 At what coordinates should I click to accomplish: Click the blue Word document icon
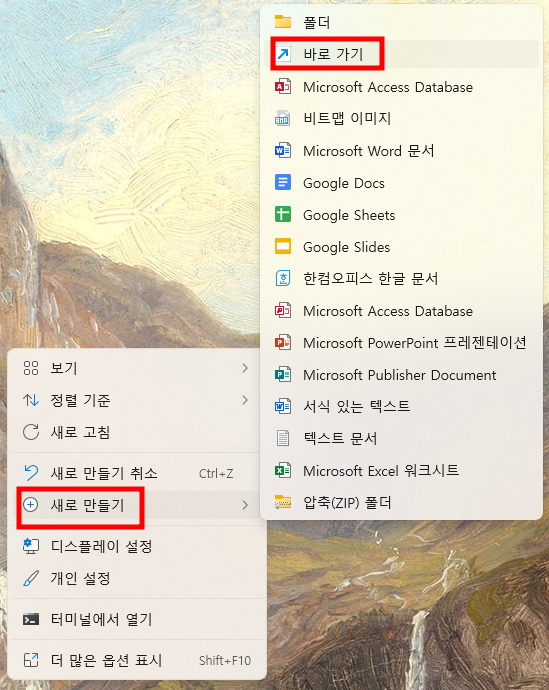point(282,150)
